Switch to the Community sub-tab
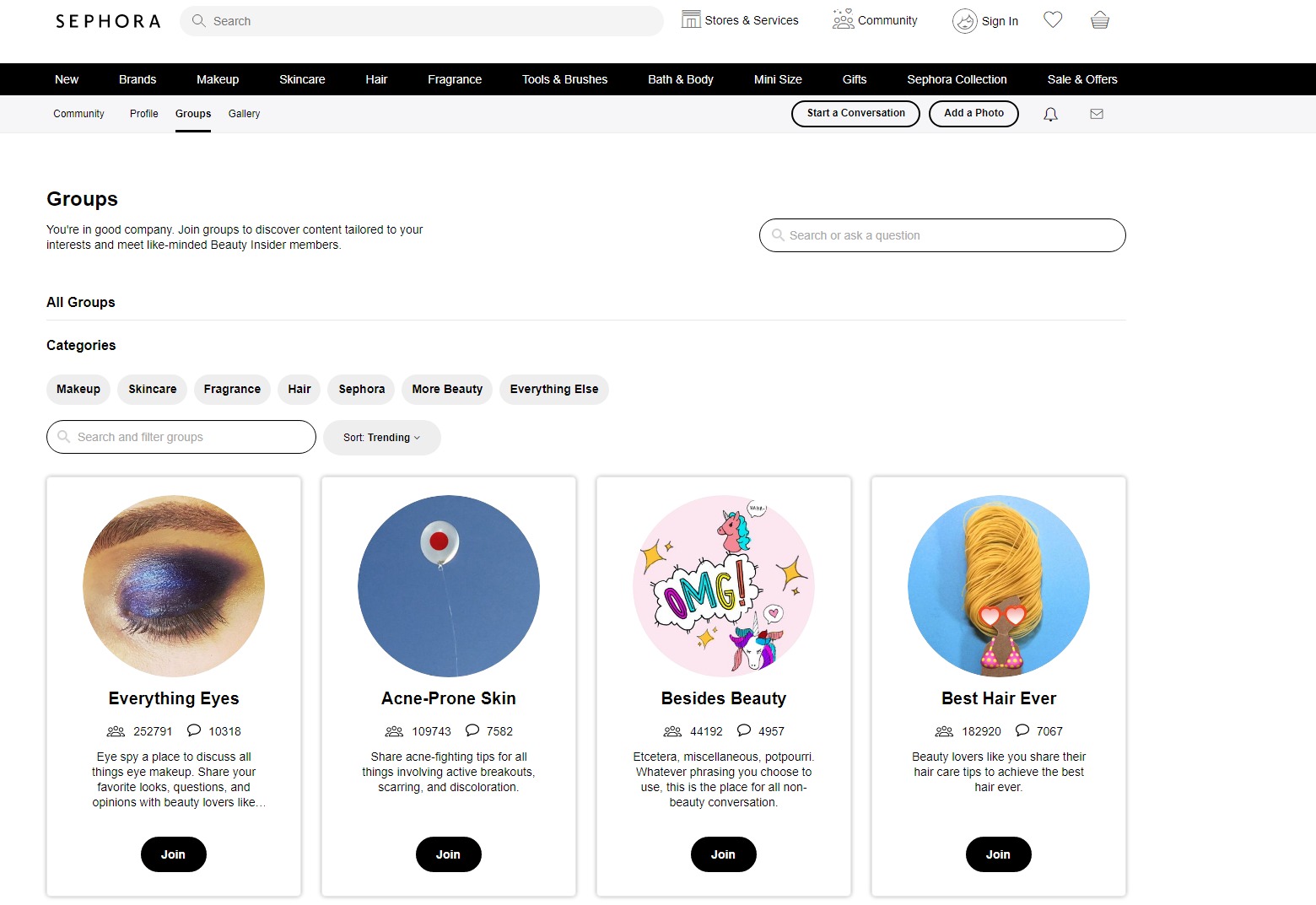The width and height of the screenshot is (1316, 905). click(78, 114)
